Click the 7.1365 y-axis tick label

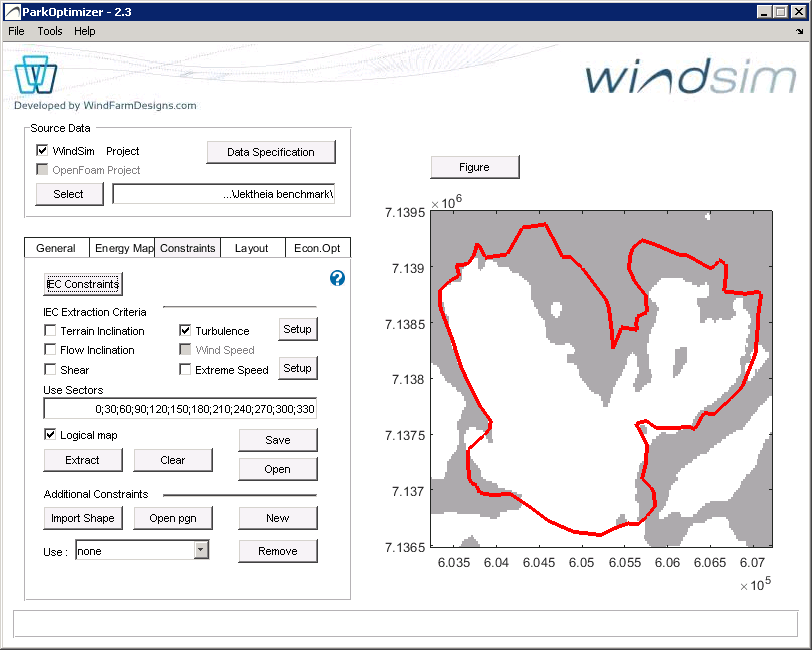coord(405,547)
